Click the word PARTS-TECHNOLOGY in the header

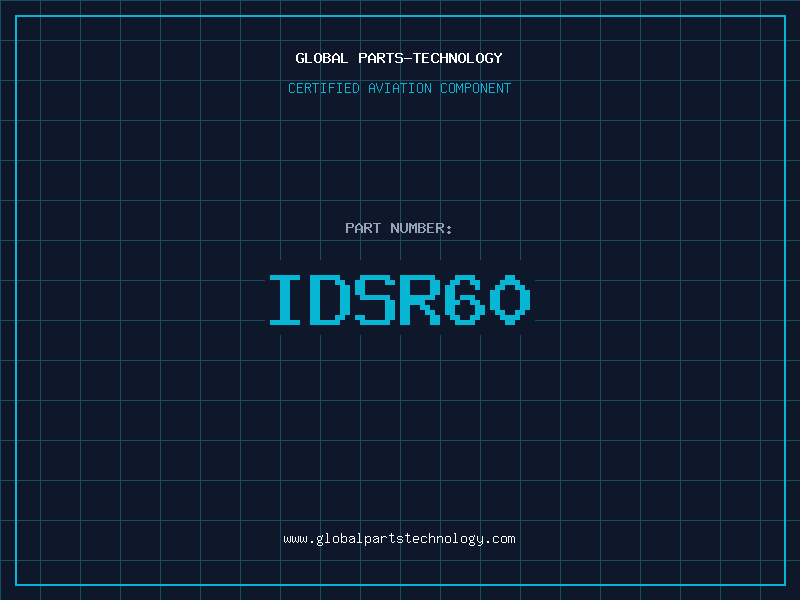pyautogui.click(x=430, y=58)
